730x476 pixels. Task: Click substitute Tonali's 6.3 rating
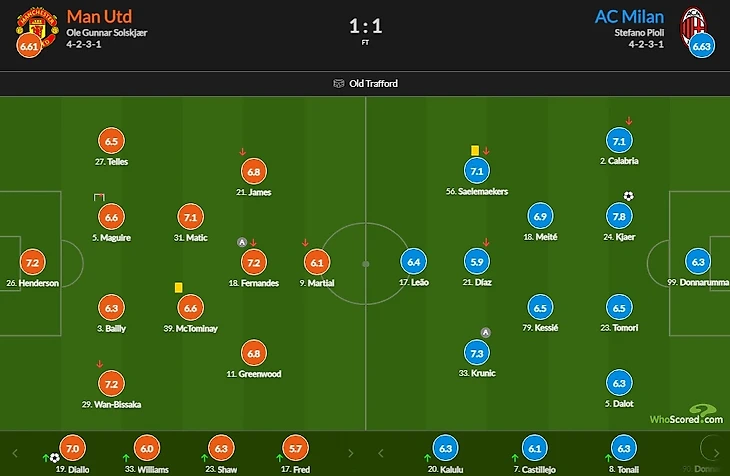pos(622,449)
